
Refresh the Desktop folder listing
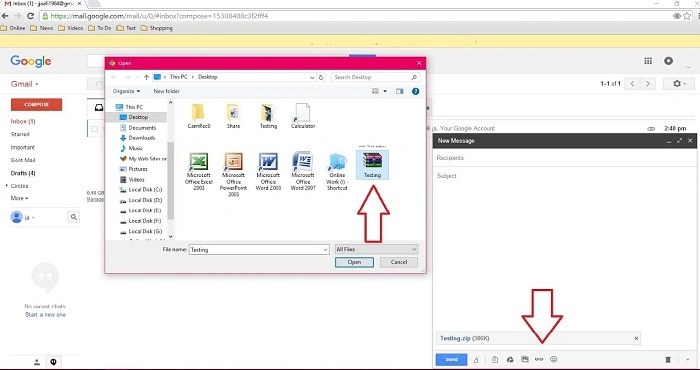click(321, 77)
